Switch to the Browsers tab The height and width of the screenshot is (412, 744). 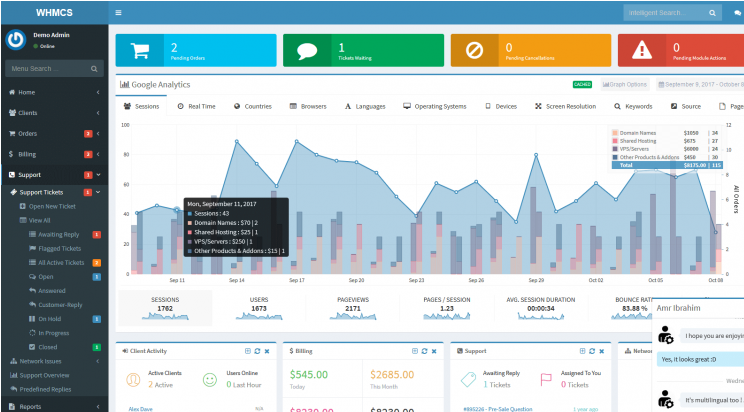[x=308, y=106]
